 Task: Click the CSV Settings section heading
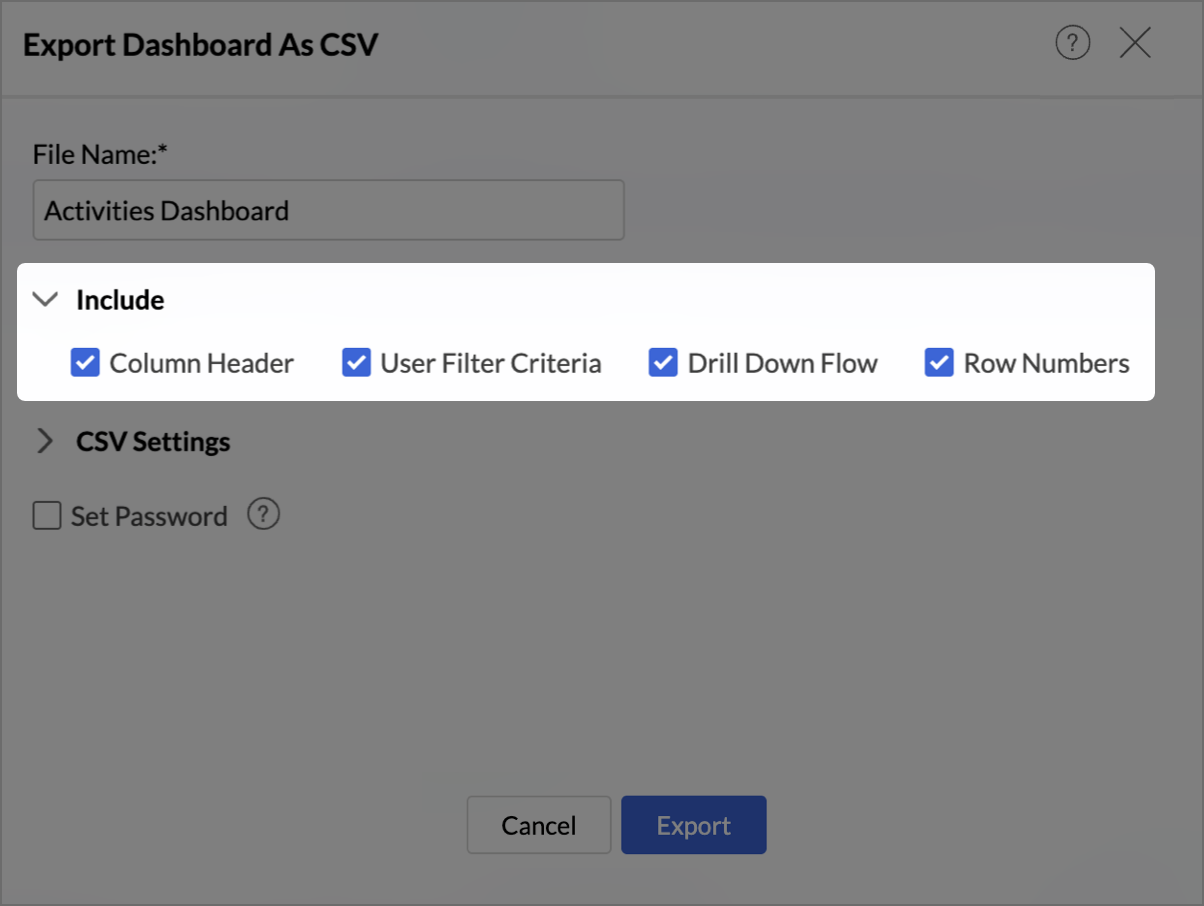(153, 441)
